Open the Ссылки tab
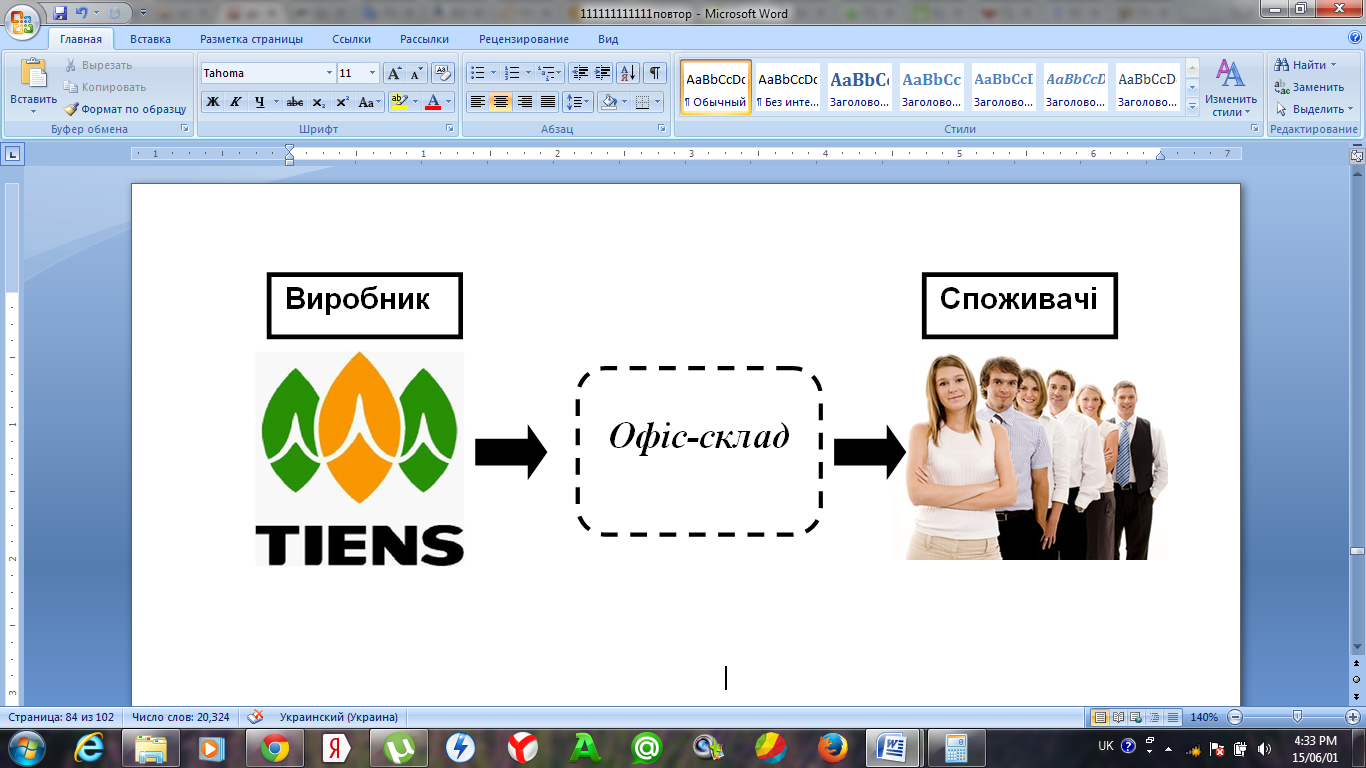Viewport: 1366px width, 768px height. 352,39
